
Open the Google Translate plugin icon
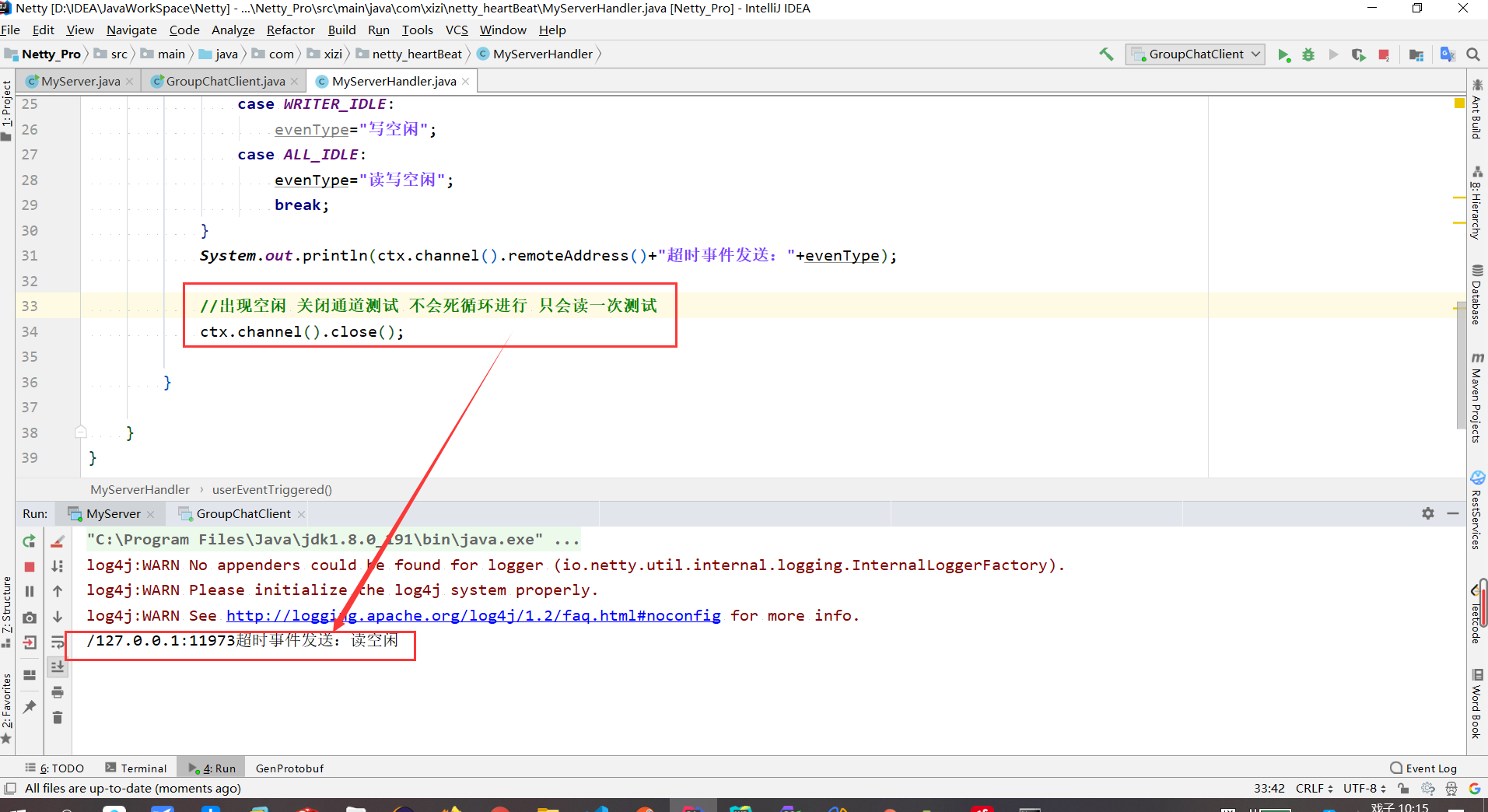(1447, 54)
